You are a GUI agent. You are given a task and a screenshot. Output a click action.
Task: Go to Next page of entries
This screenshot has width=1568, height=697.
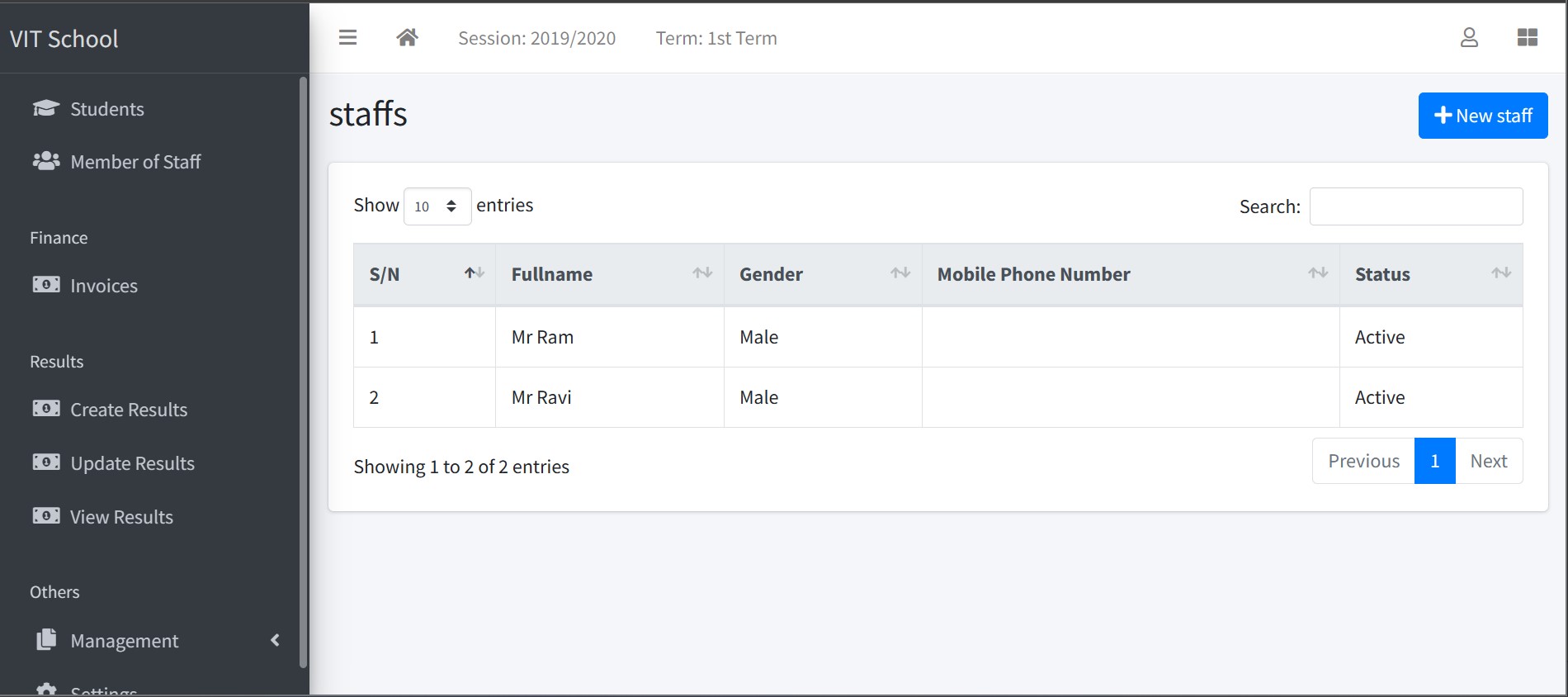[x=1489, y=461]
